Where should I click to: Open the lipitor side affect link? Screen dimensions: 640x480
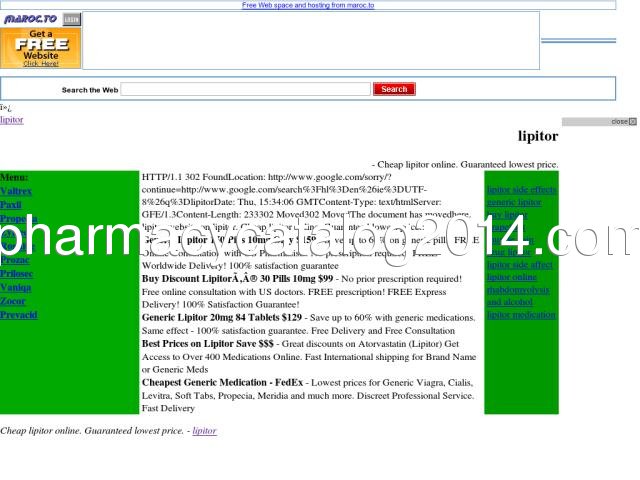520,265
